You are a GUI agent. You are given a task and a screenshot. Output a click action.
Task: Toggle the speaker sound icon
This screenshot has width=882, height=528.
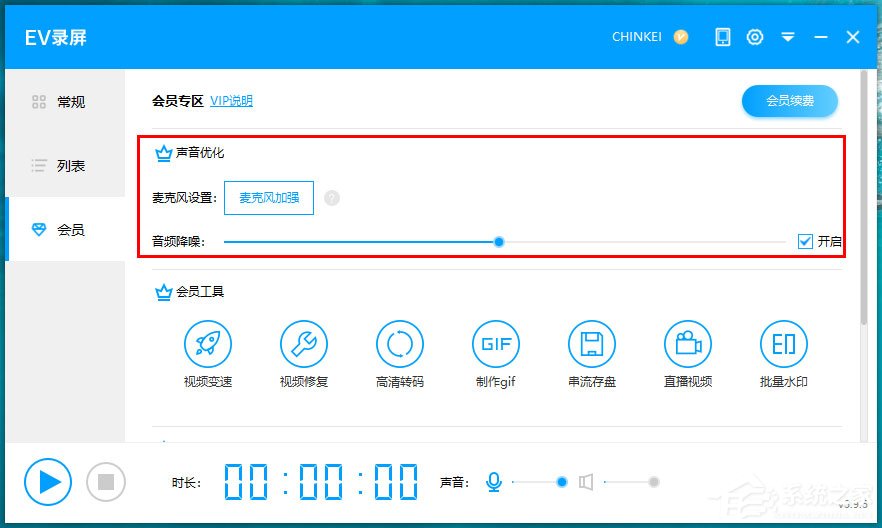[586, 482]
